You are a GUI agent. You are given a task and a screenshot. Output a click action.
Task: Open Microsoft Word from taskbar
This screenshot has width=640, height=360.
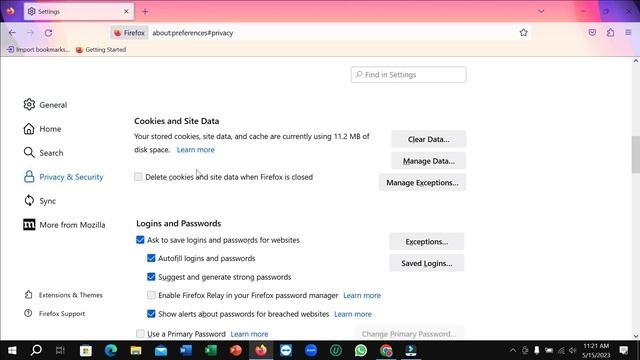(x=186, y=350)
